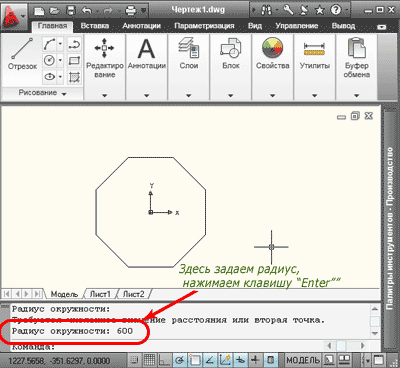Expand the Help icon dropdown arrow
This screenshot has width=400, height=368.
[346, 11]
